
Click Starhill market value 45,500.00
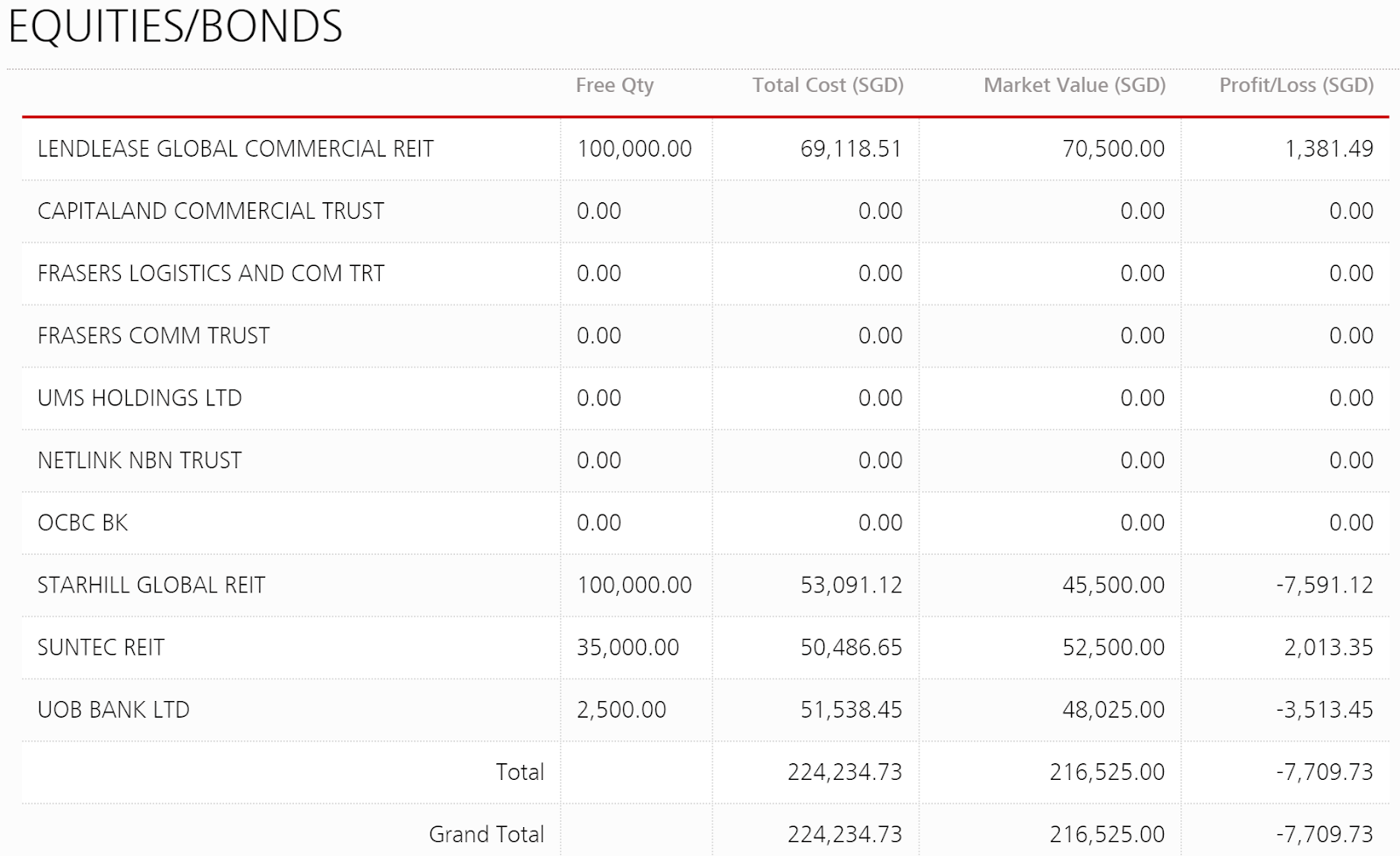(x=1113, y=585)
